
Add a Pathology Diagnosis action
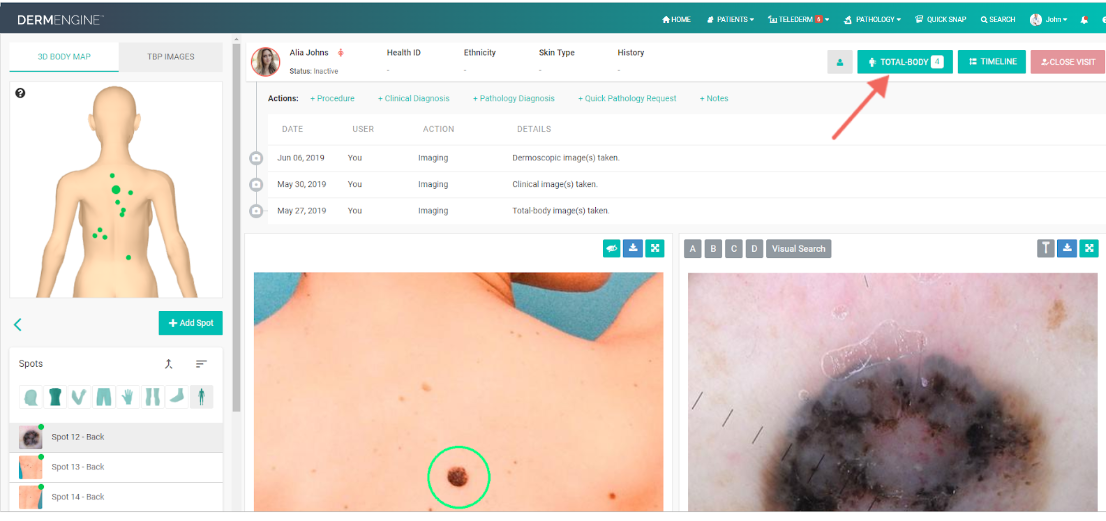514,99
